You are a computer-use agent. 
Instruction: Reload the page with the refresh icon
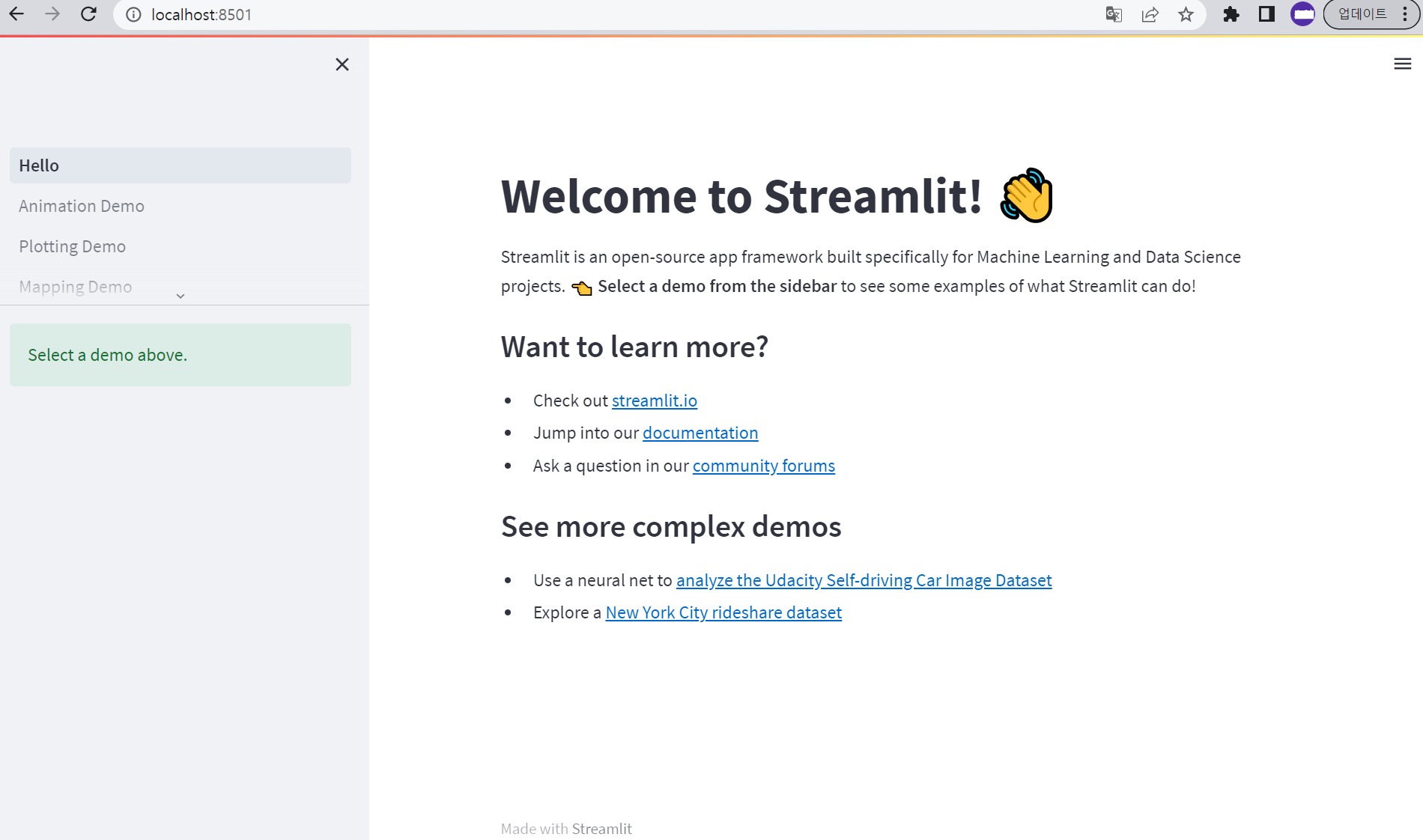[88, 14]
